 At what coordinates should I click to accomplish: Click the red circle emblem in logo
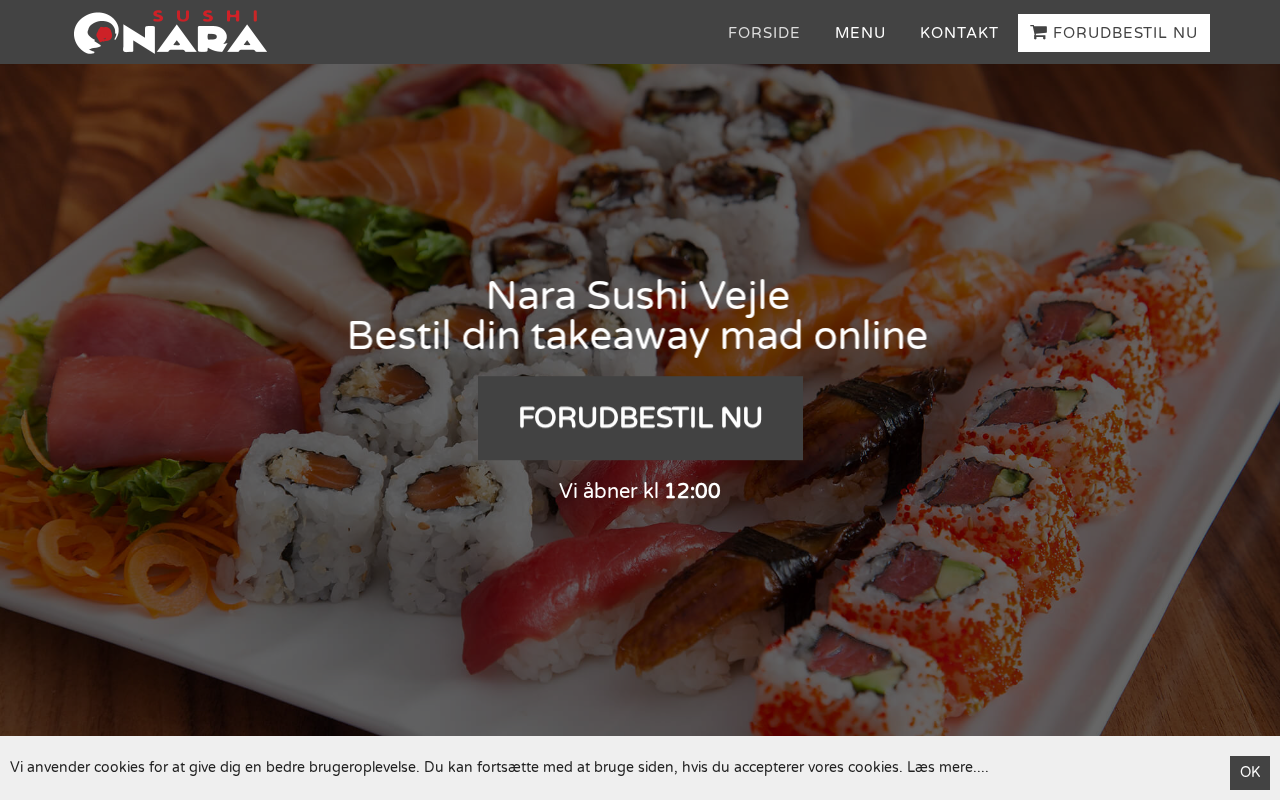(x=104, y=35)
